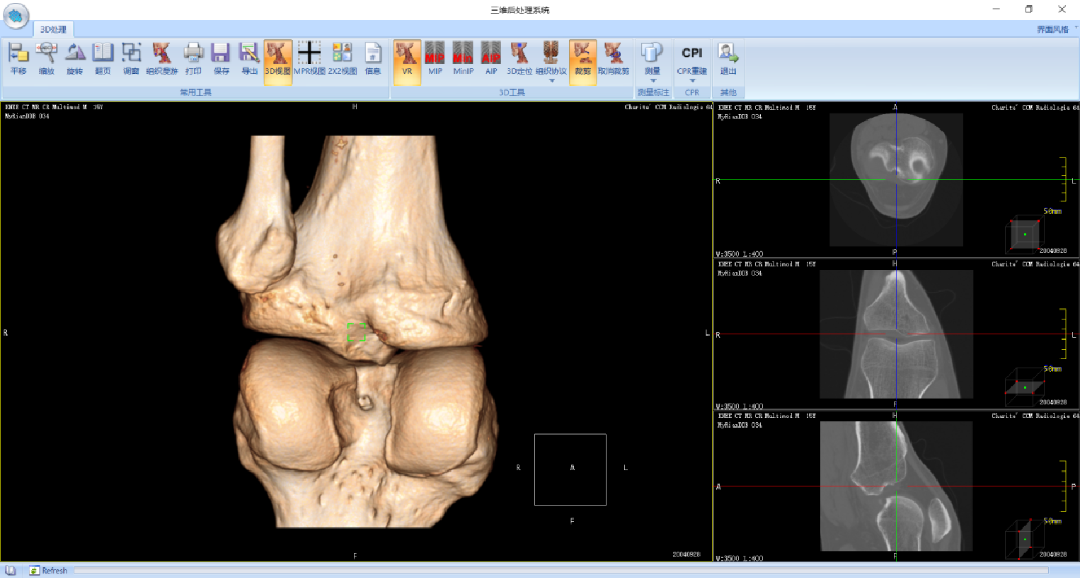Click the 三维后处理系统 window title

point(520,10)
